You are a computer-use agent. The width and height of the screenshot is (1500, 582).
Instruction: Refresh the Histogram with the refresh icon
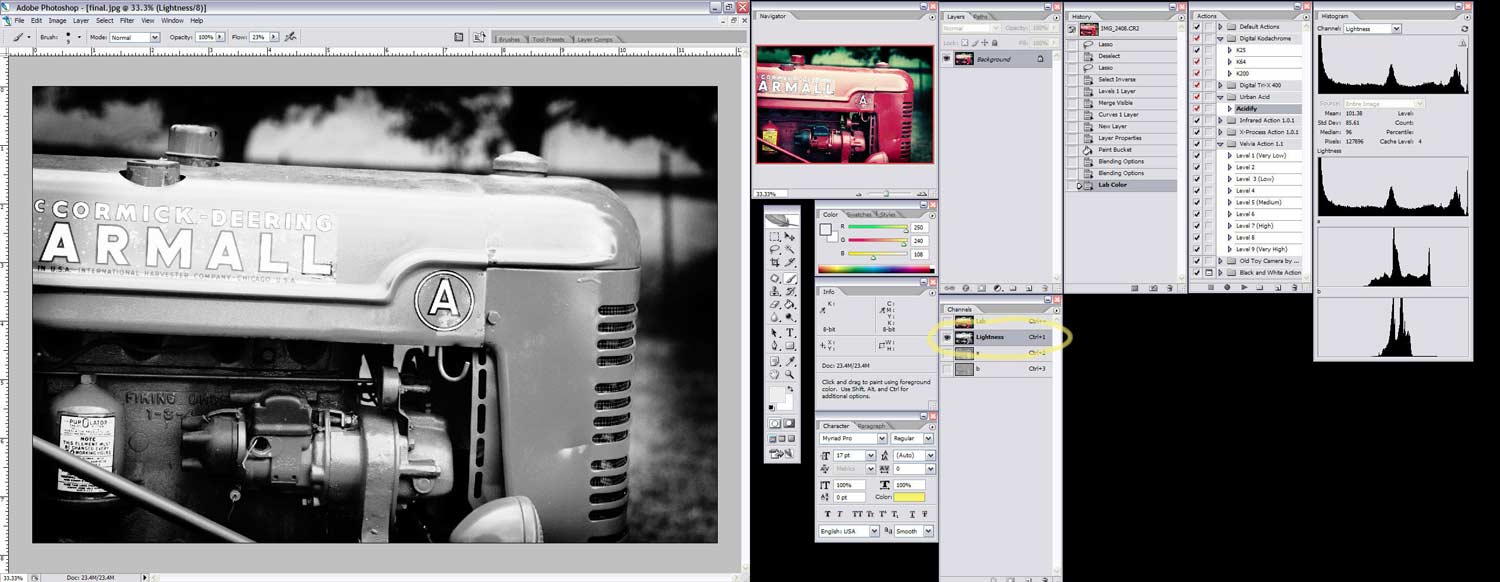click(x=1465, y=29)
